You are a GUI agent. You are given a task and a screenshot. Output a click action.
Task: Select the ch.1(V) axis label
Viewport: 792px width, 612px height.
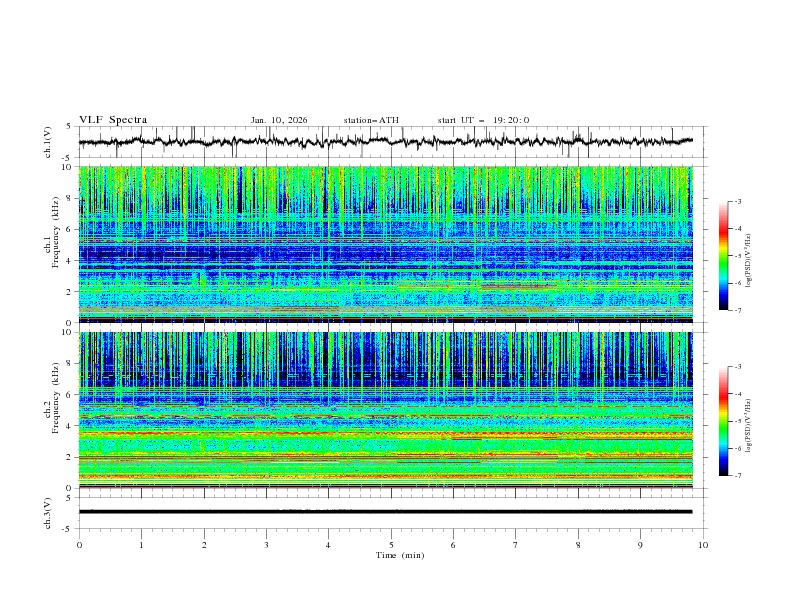pos(48,142)
